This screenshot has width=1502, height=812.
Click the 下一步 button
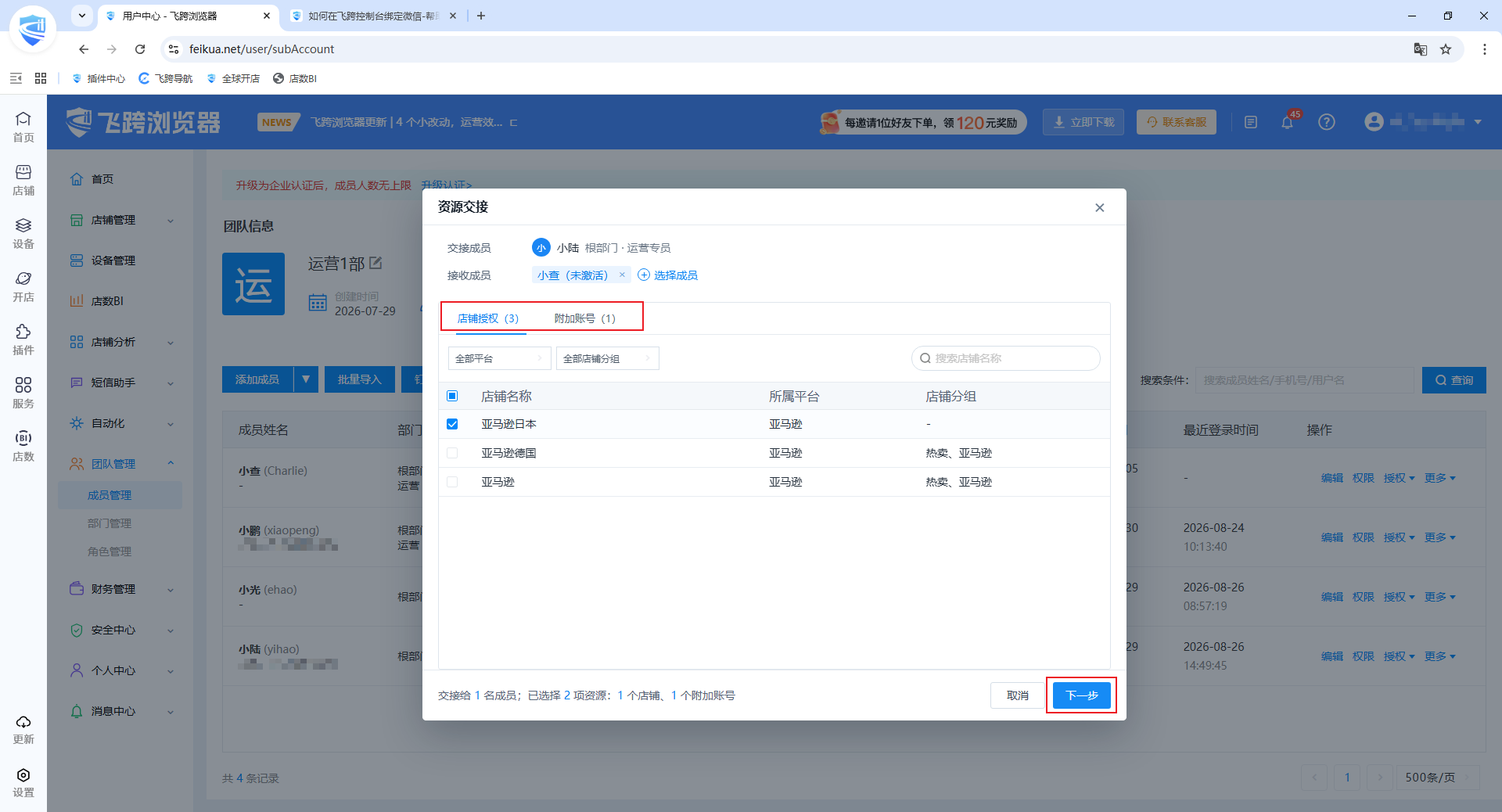point(1082,695)
